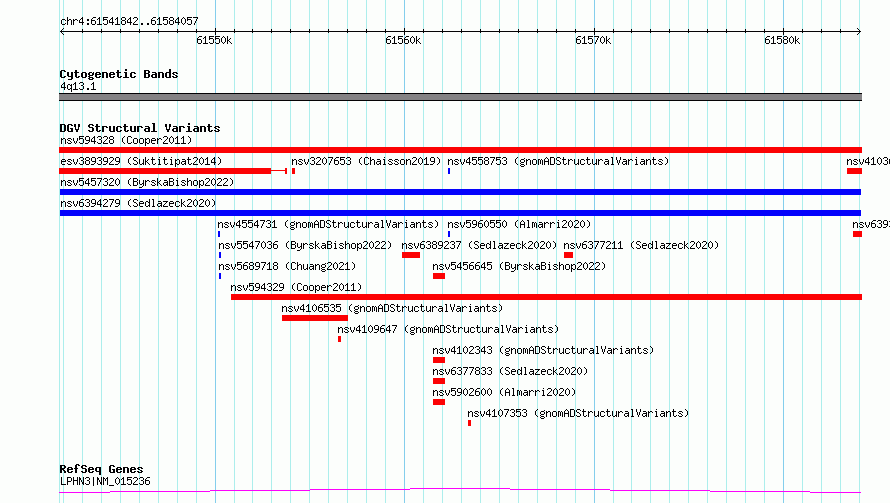
Task: Click the 61560k ruler position
Action: 403,40
